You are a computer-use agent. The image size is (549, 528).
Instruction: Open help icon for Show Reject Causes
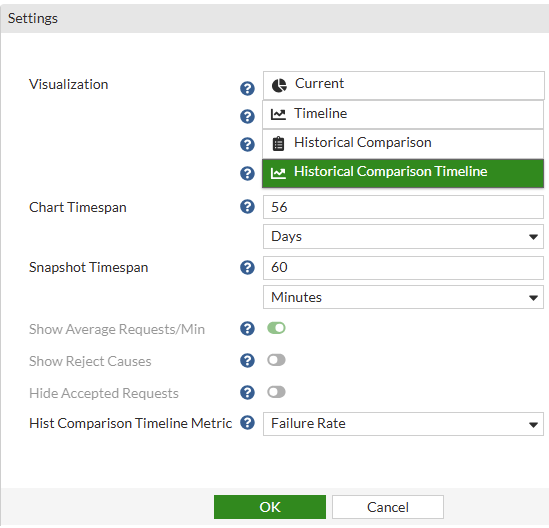pos(247,360)
